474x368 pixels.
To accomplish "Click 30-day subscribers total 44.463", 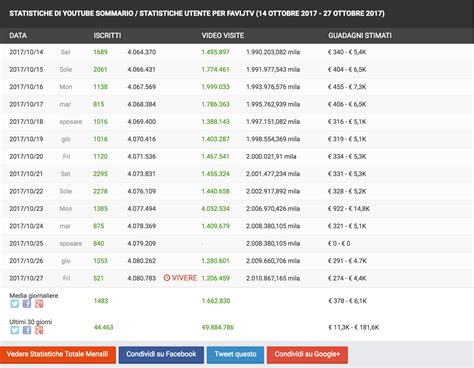I will [x=103, y=327].
